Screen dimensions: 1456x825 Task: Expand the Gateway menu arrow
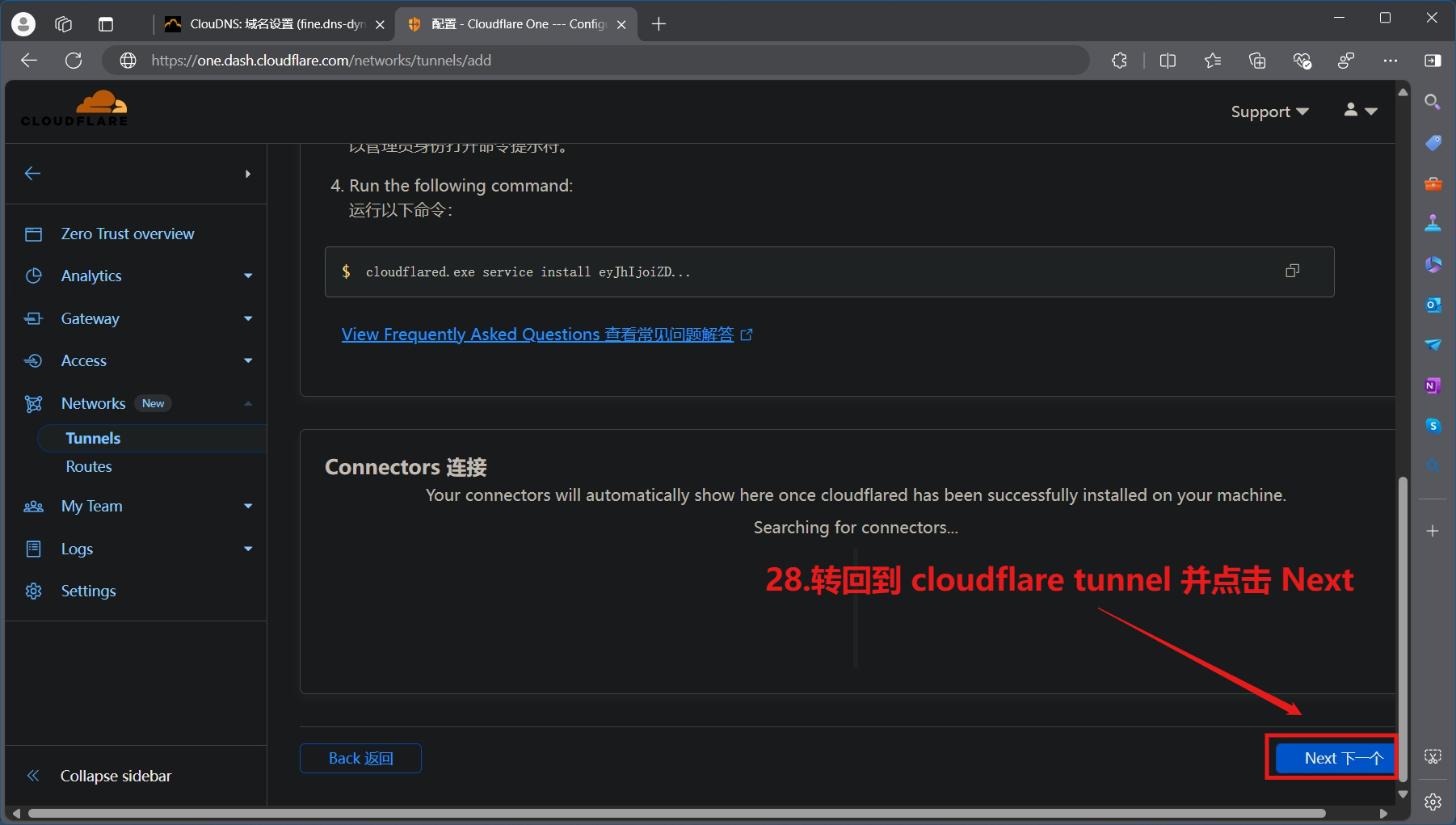[x=248, y=318]
